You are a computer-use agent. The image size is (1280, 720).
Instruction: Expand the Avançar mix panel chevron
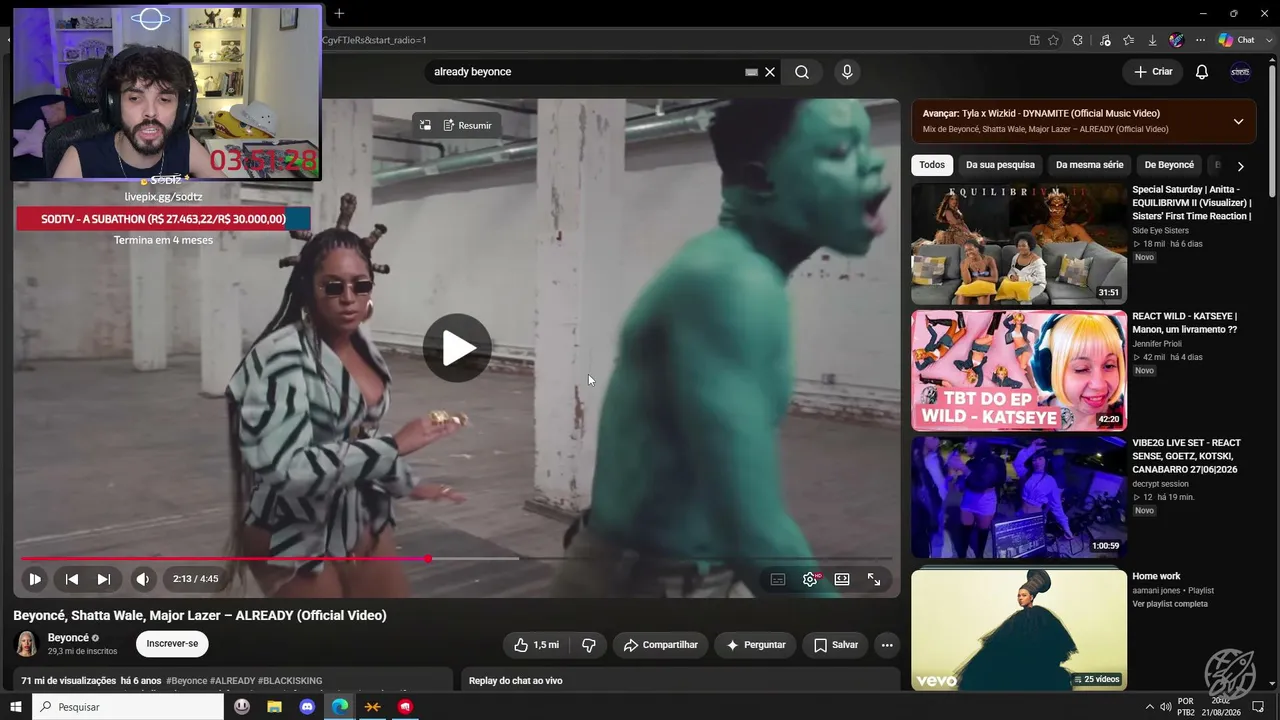click(1238, 121)
